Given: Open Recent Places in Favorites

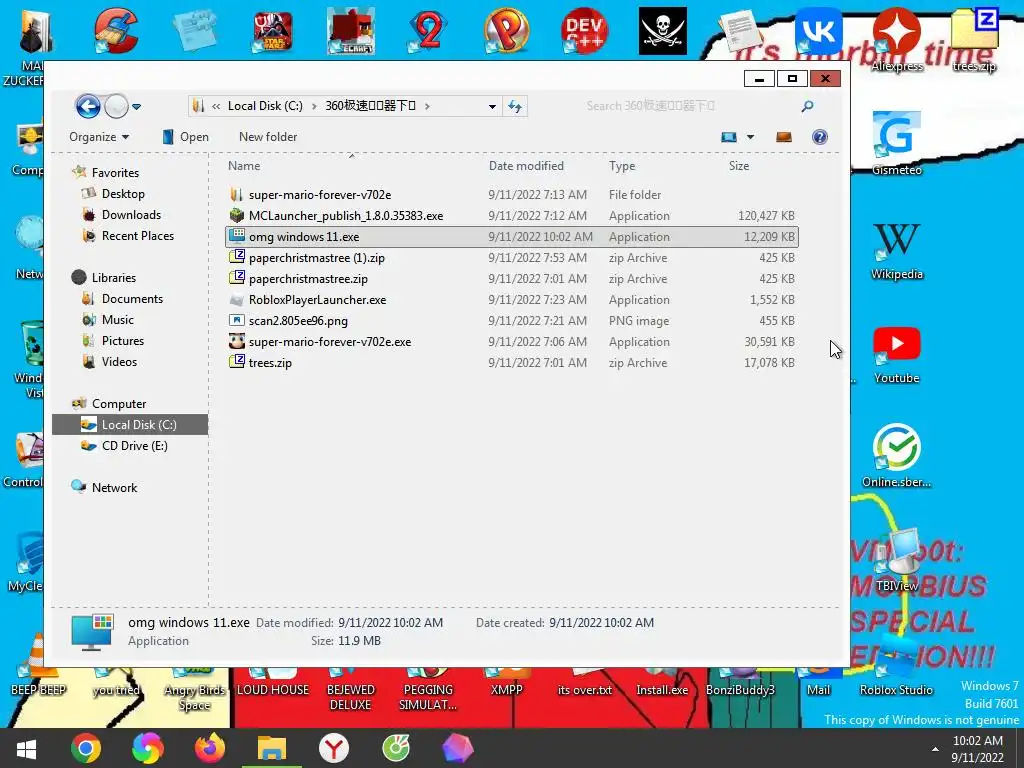Looking at the screenshot, I should coord(137,235).
